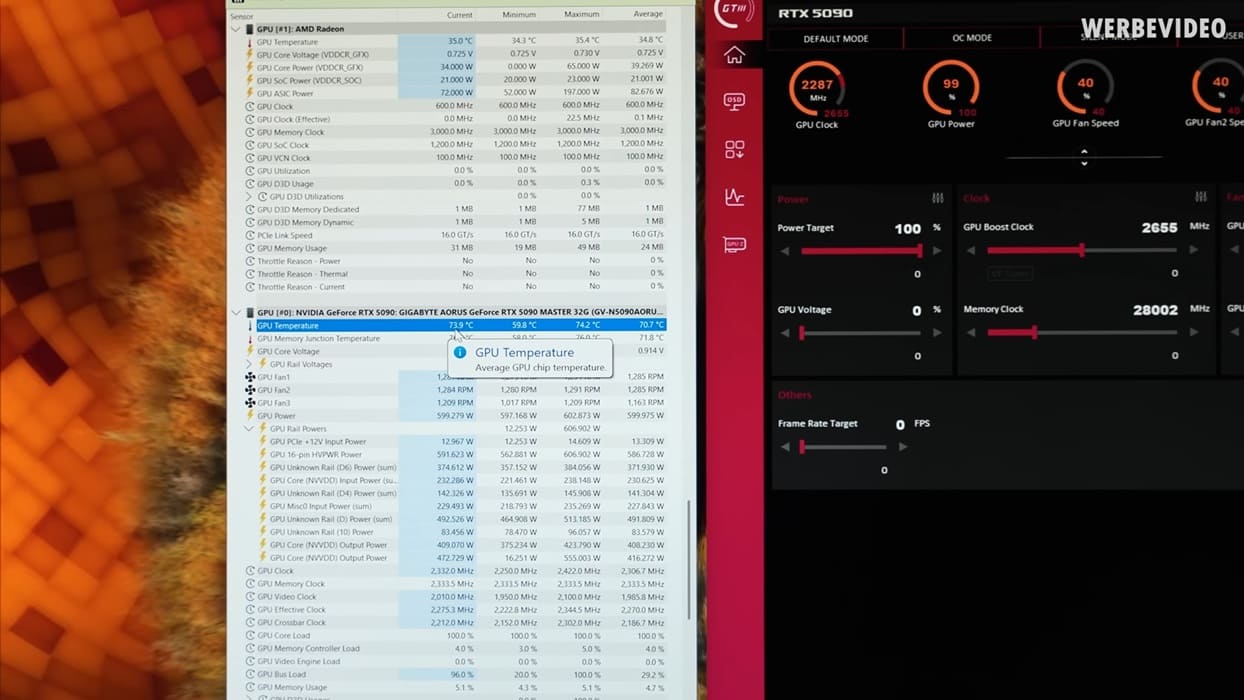The image size is (1244, 700).
Task: Collapse the NVIDIA GeForce RTX 5090 sensor group
Action: click(236, 313)
